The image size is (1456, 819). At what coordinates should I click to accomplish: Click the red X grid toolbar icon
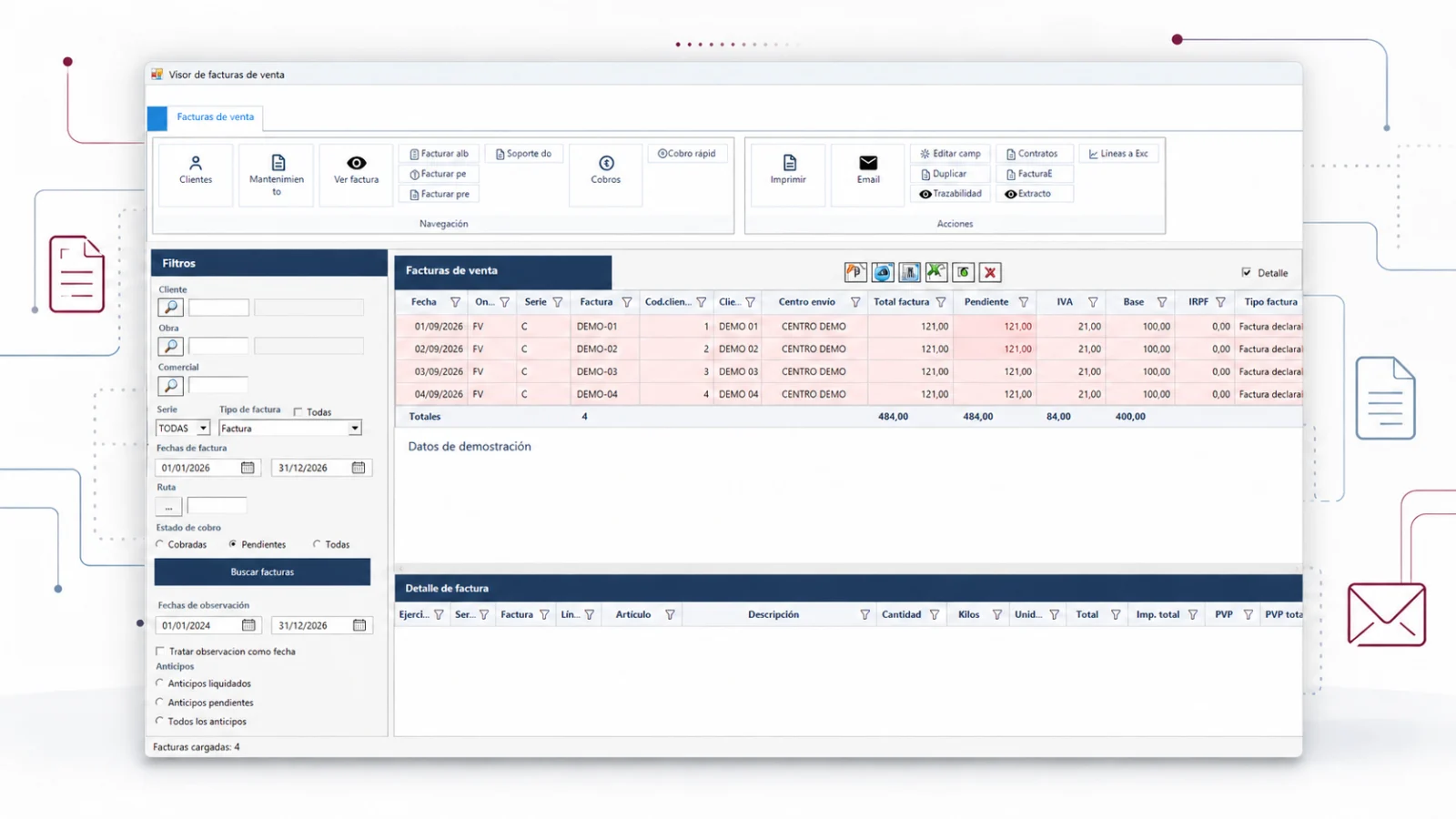click(x=990, y=272)
